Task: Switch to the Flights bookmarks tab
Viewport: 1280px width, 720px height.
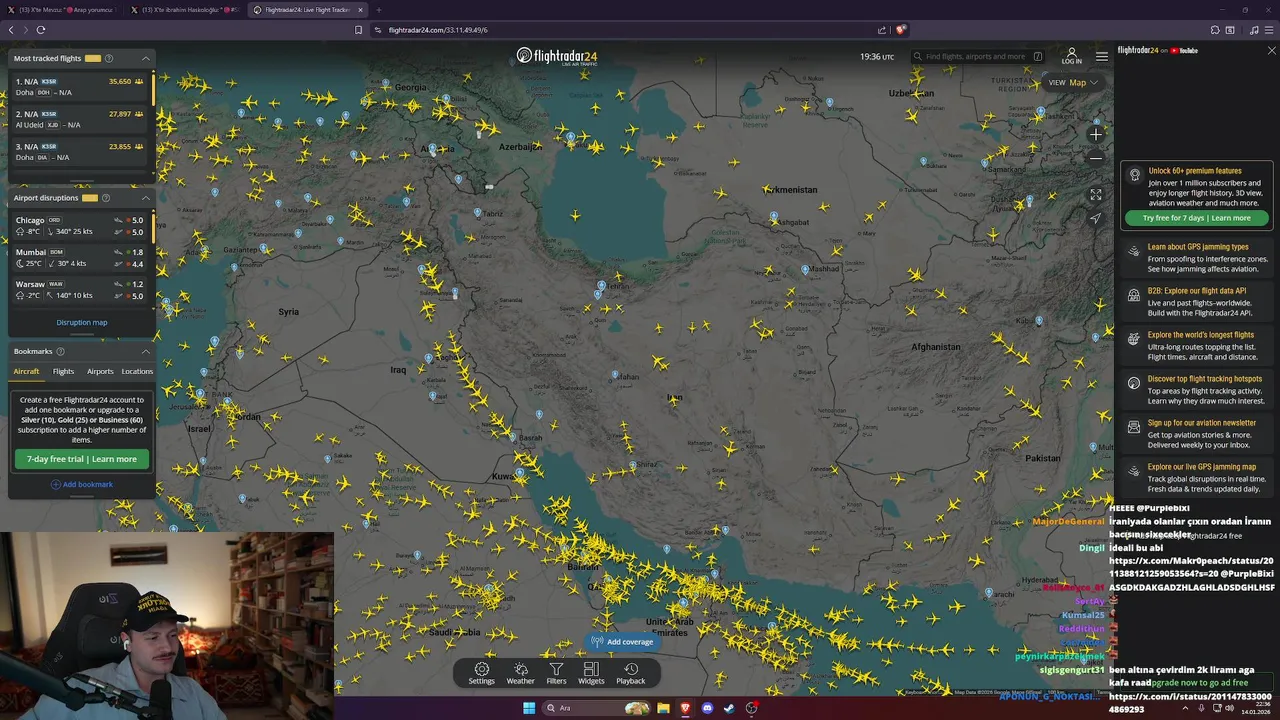Action: 63,371
